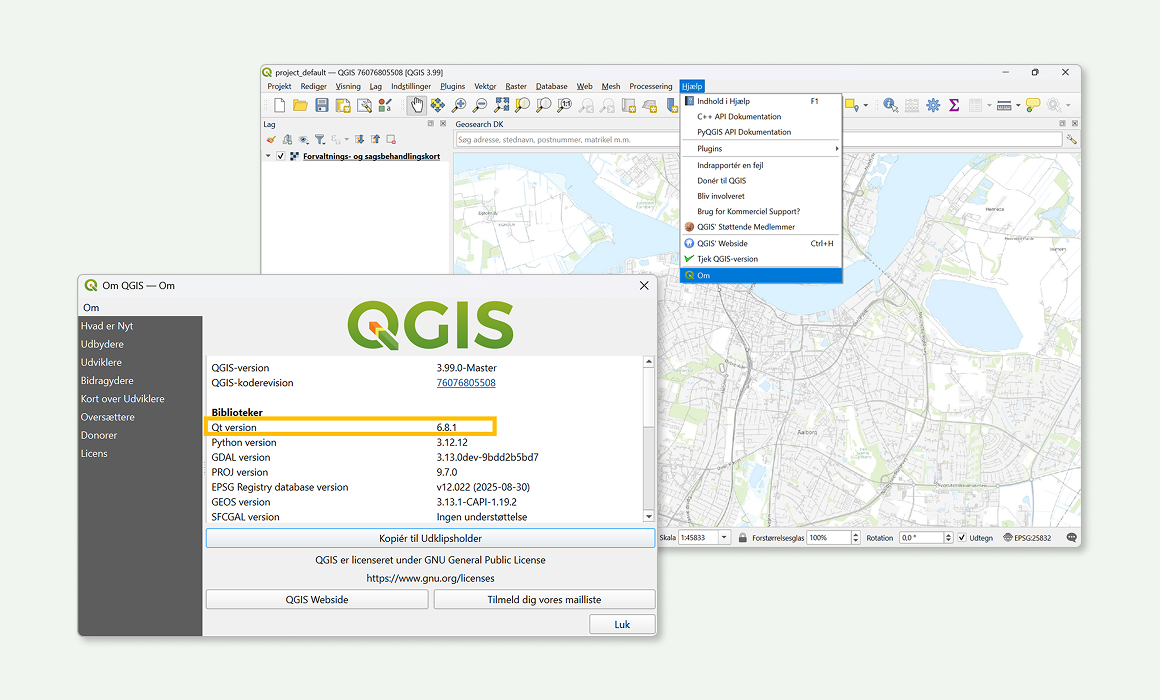
Task: Click the Kopiér til Udklipsholder button
Action: coord(430,538)
